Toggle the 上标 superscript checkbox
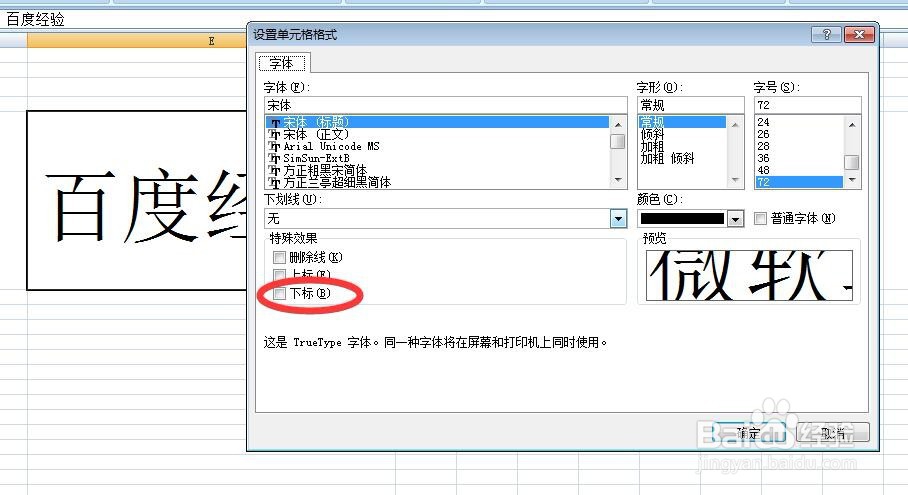The width and height of the screenshot is (908, 495). tap(279, 274)
